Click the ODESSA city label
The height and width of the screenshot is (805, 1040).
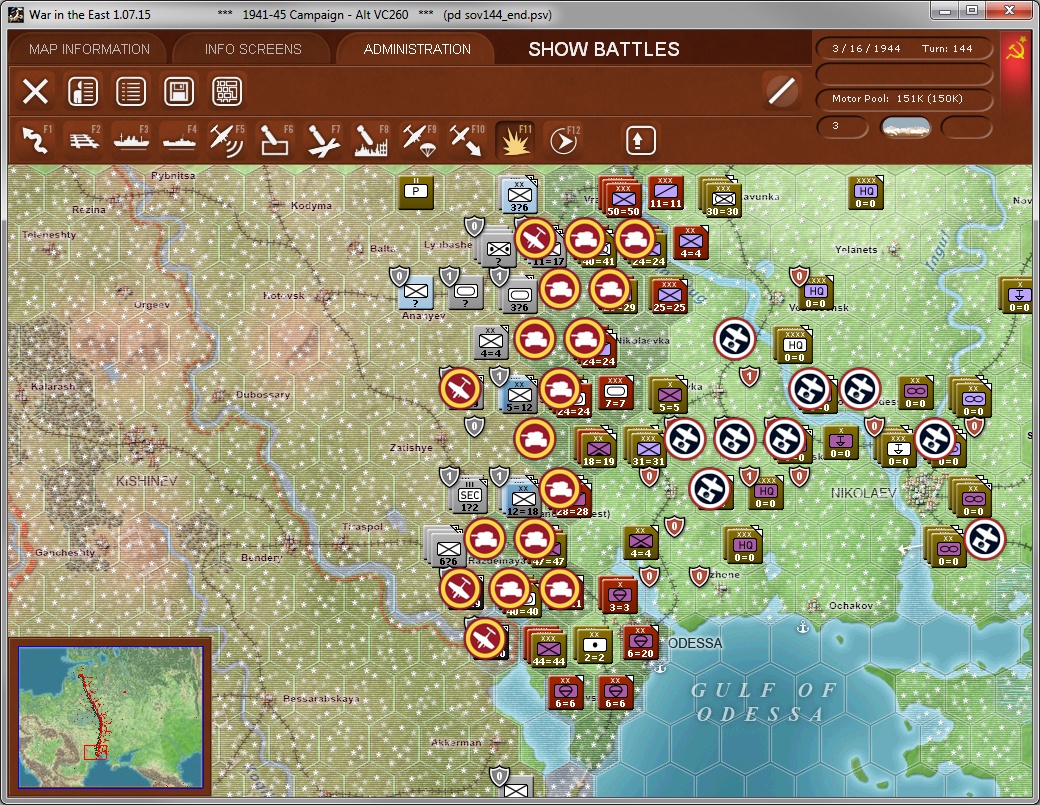(695, 643)
